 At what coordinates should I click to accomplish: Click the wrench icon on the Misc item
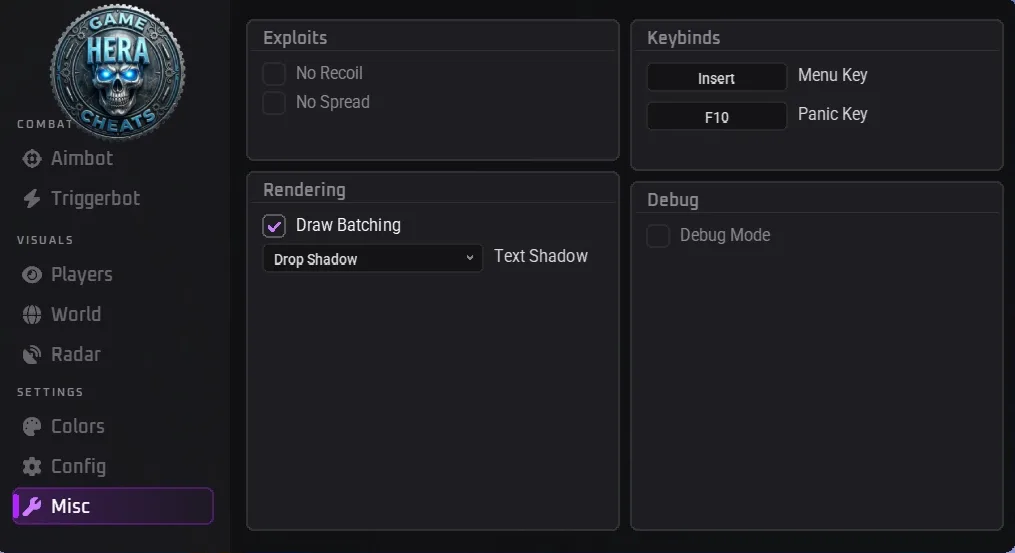pos(32,506)
